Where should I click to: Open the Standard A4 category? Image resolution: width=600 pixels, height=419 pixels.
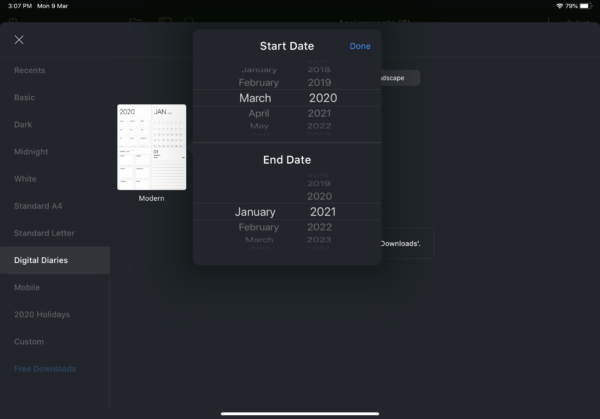[x=38, y=206]
